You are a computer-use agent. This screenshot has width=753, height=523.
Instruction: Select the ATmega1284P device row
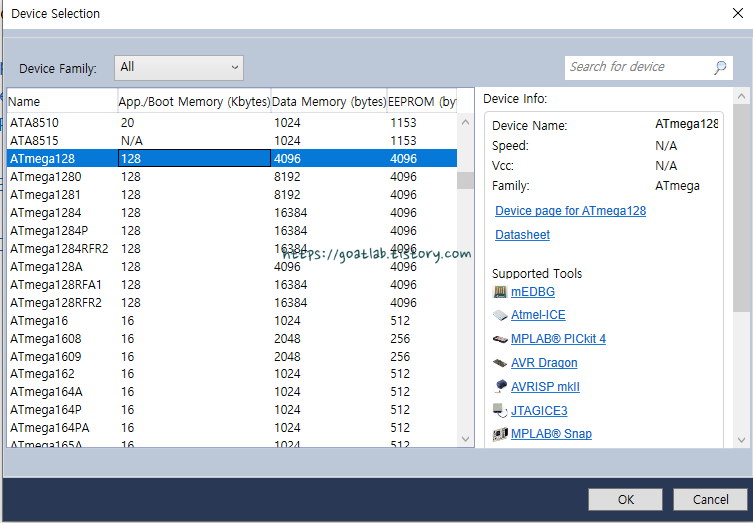[x=232, y=231]
